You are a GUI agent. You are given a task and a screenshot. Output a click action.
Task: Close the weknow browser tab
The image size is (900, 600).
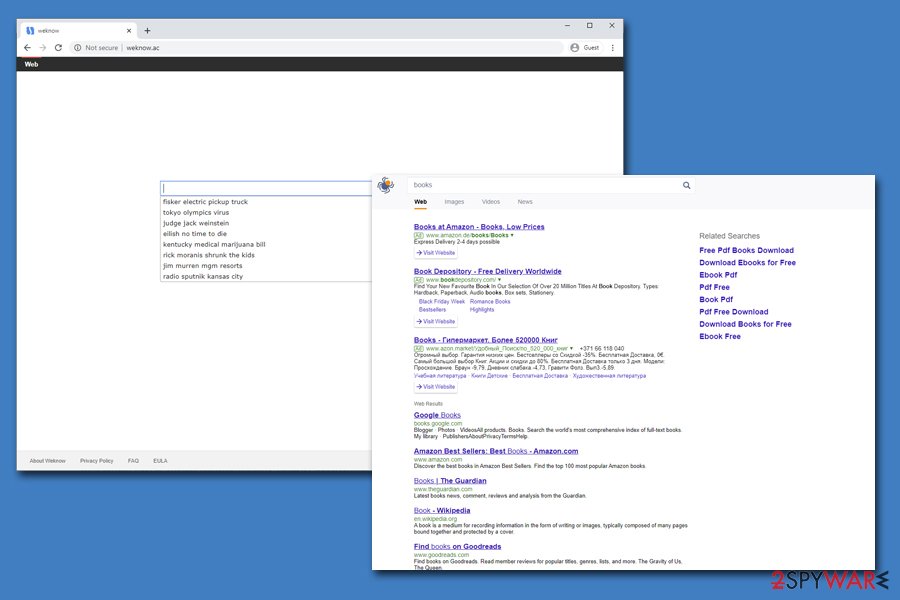[129, 30]
